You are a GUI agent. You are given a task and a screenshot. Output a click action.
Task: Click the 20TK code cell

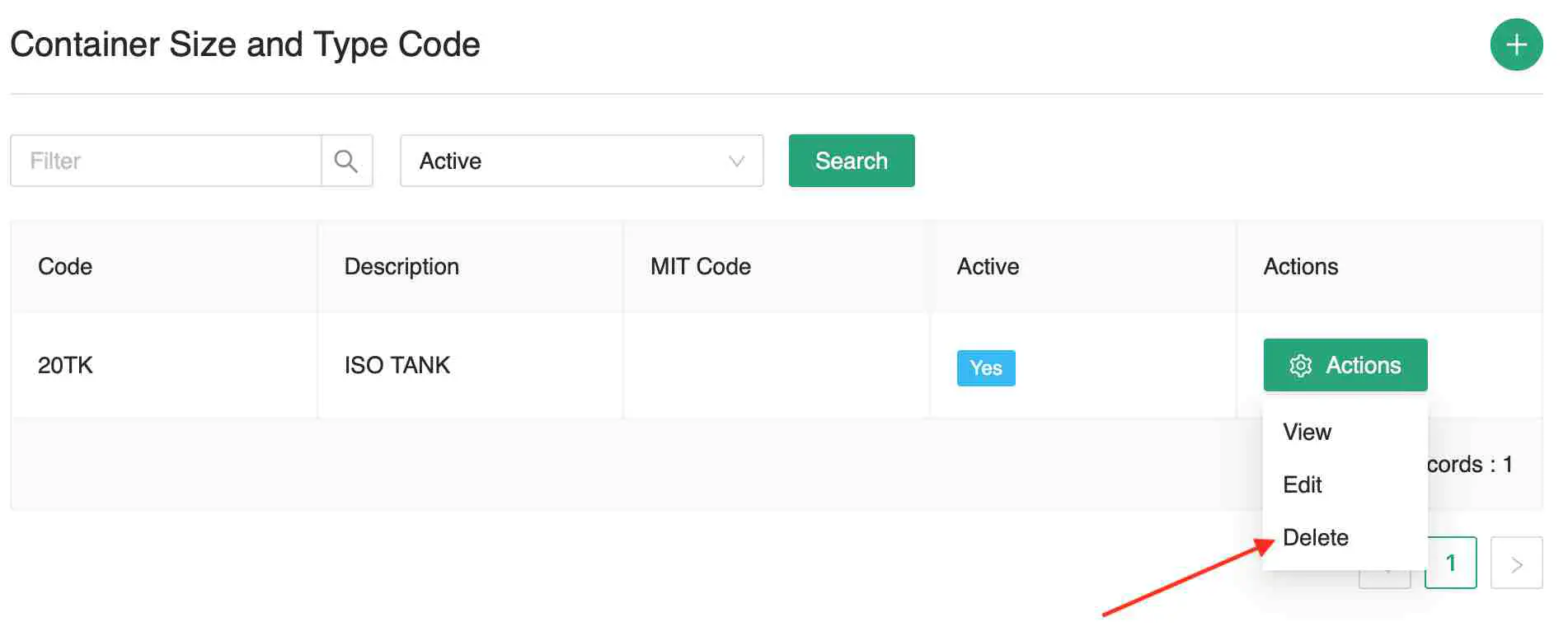coord(164,365)
